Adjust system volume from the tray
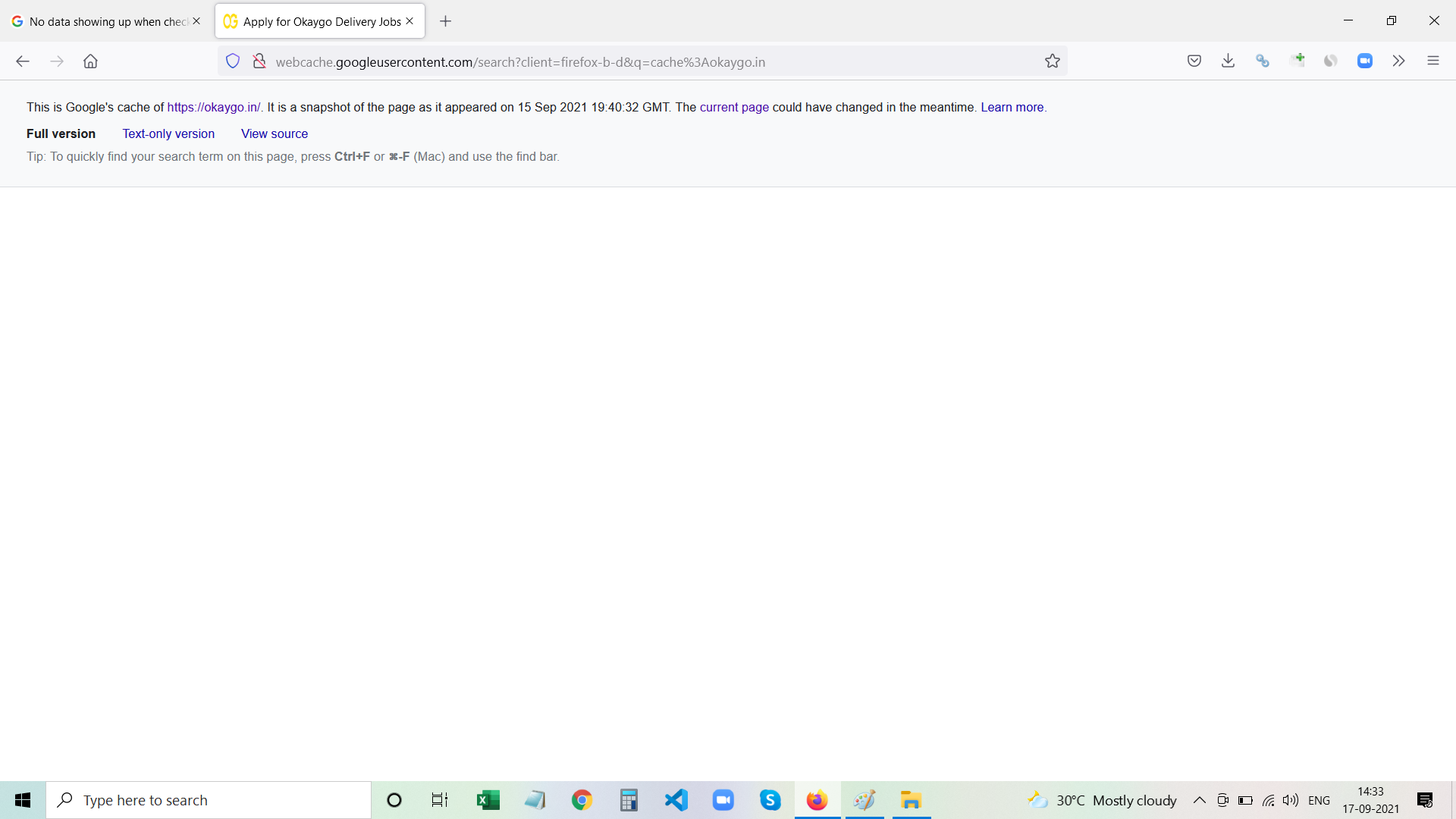Image resolution: width=1456 pixels, height=819 pixels. [x=1291, y=801]
